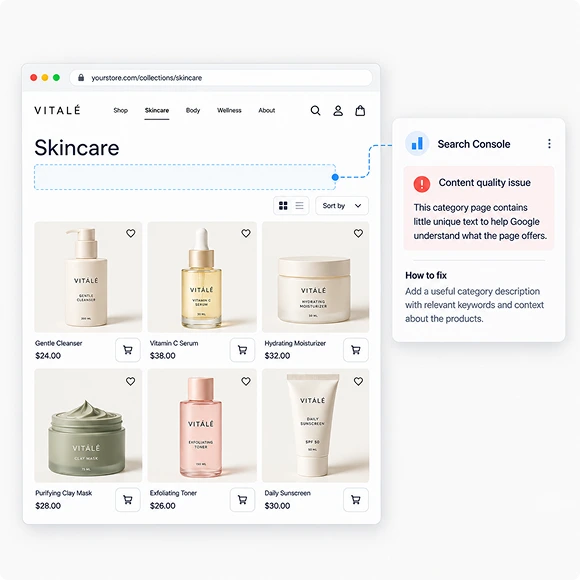Viewport: 580px width, 580px height.
Task: Click the Search Console panel title
Action: click(474, 144)
